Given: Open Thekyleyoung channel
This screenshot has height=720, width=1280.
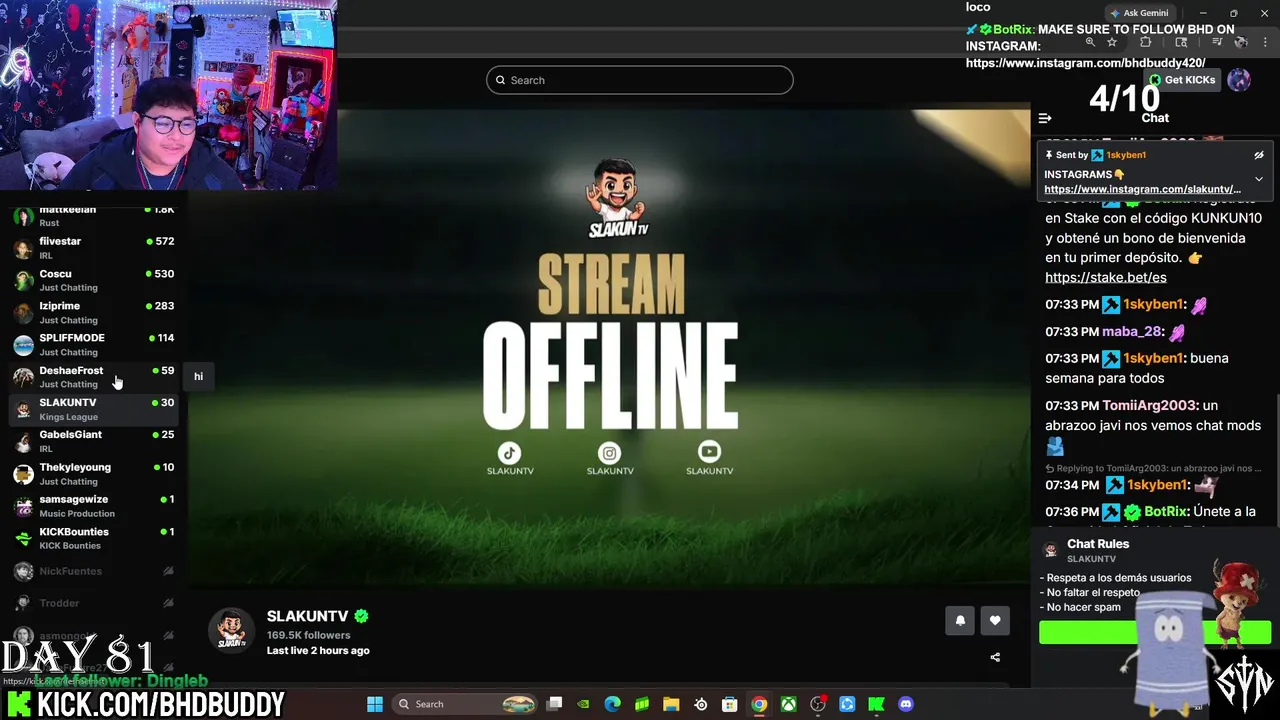Looking at the screenshot, I should pyautogui.click(x=92, y=473).
